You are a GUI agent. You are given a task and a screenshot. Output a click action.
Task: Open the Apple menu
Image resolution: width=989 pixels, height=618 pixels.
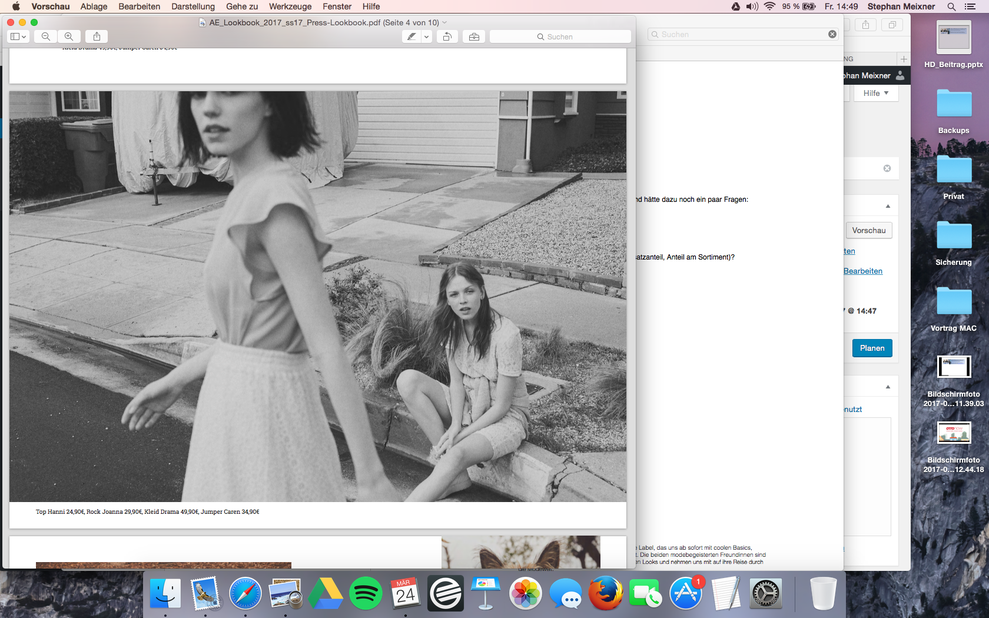point(16,6)
